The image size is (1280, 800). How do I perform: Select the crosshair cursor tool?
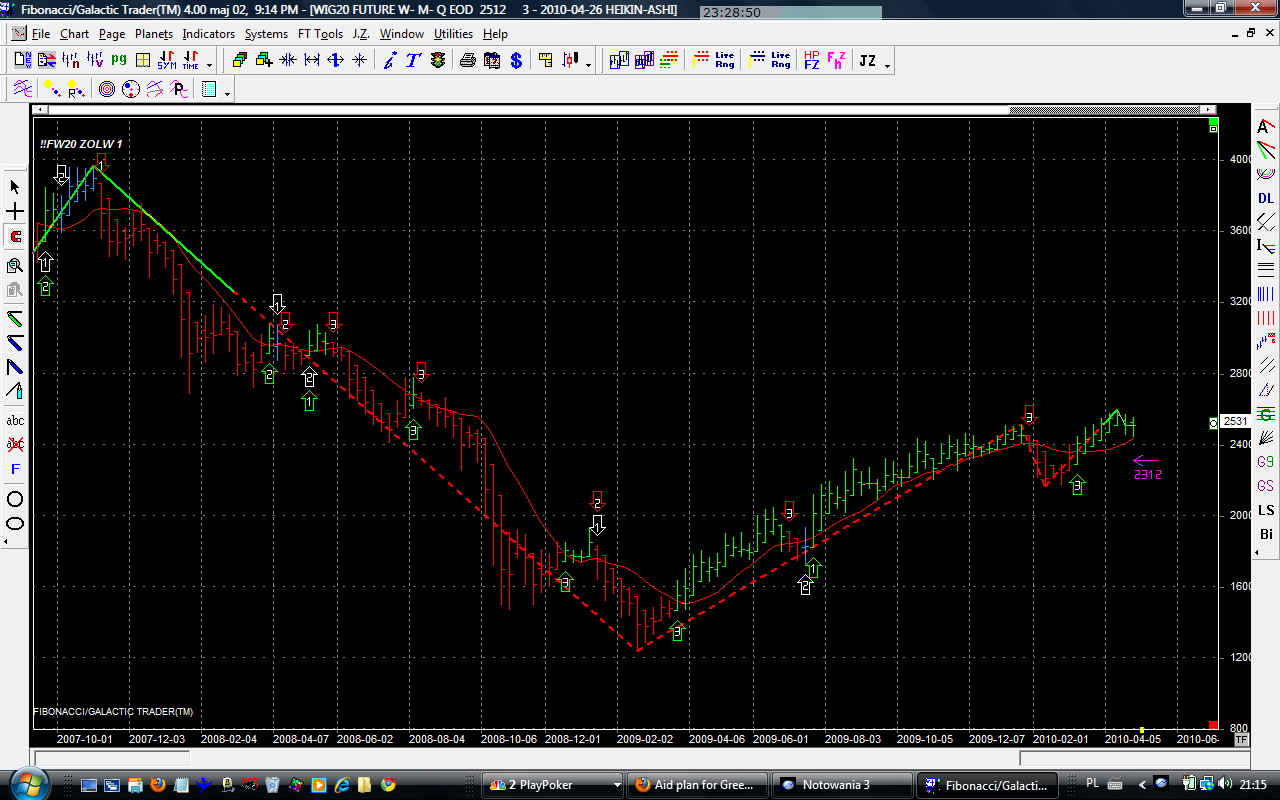[15, 212]
